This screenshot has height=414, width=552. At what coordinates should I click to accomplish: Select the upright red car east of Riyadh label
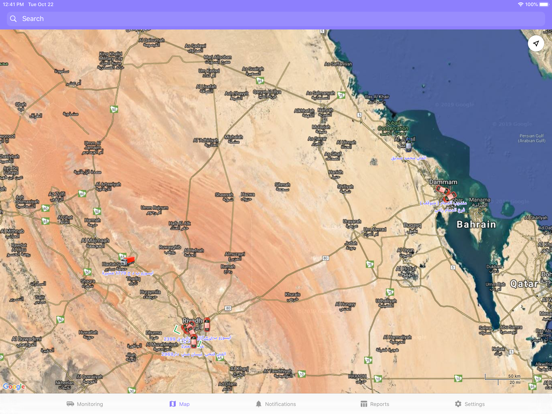(x=207, y=325)
